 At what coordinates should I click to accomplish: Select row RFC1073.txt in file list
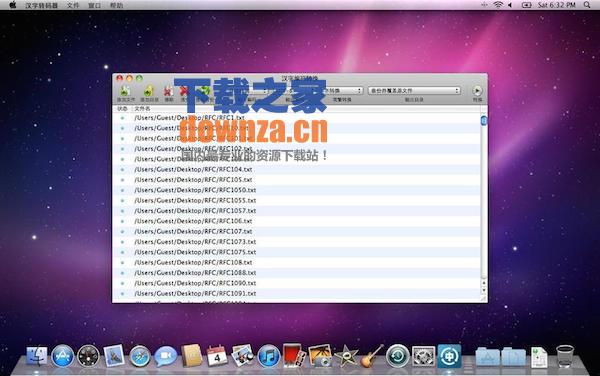pos(297,242)
